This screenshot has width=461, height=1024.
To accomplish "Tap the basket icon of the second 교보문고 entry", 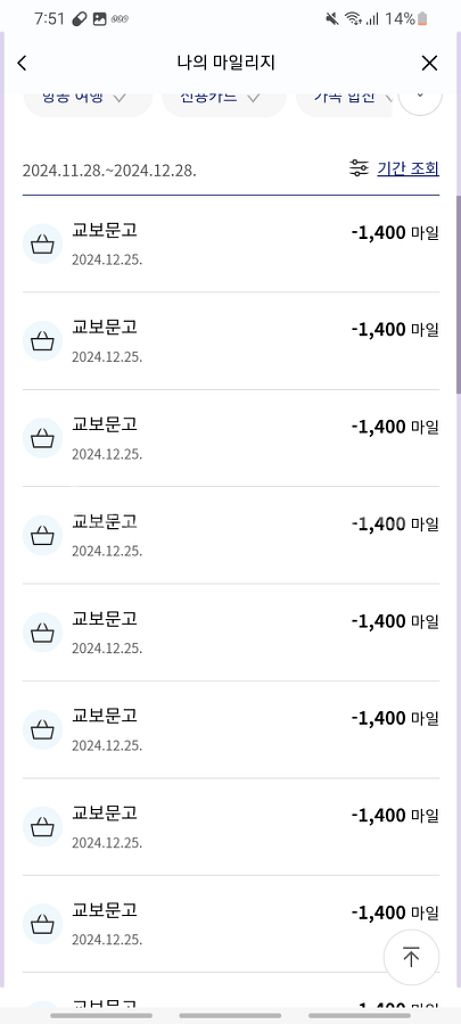I will click(42, 341).
